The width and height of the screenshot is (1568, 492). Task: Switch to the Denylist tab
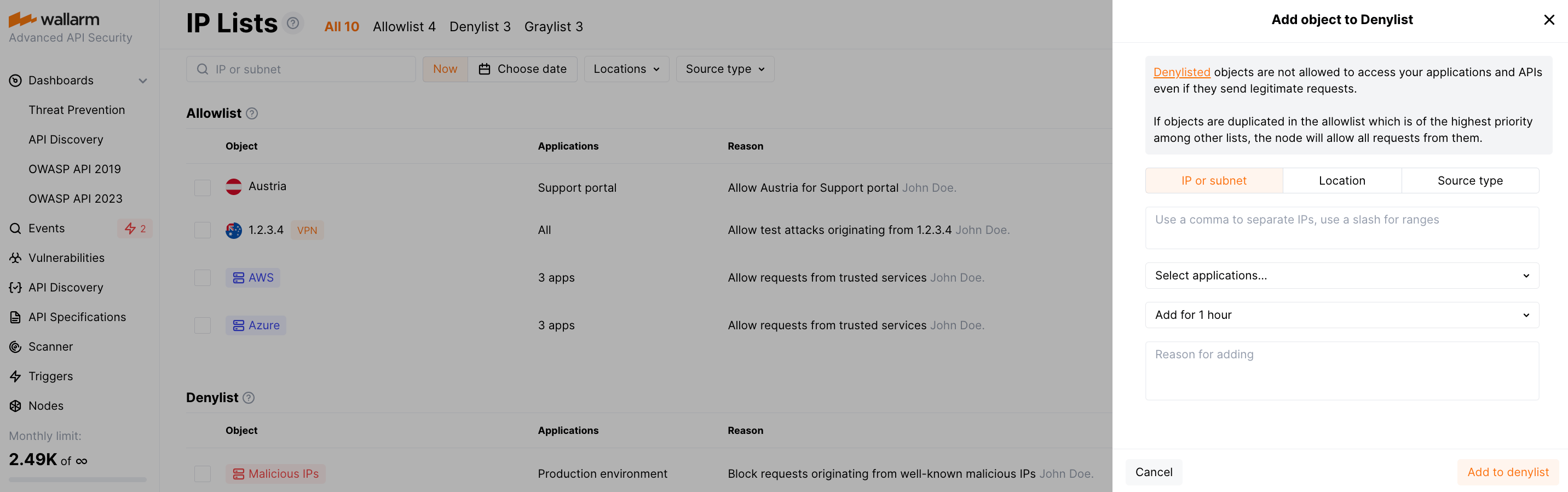(x=480, y=26)
